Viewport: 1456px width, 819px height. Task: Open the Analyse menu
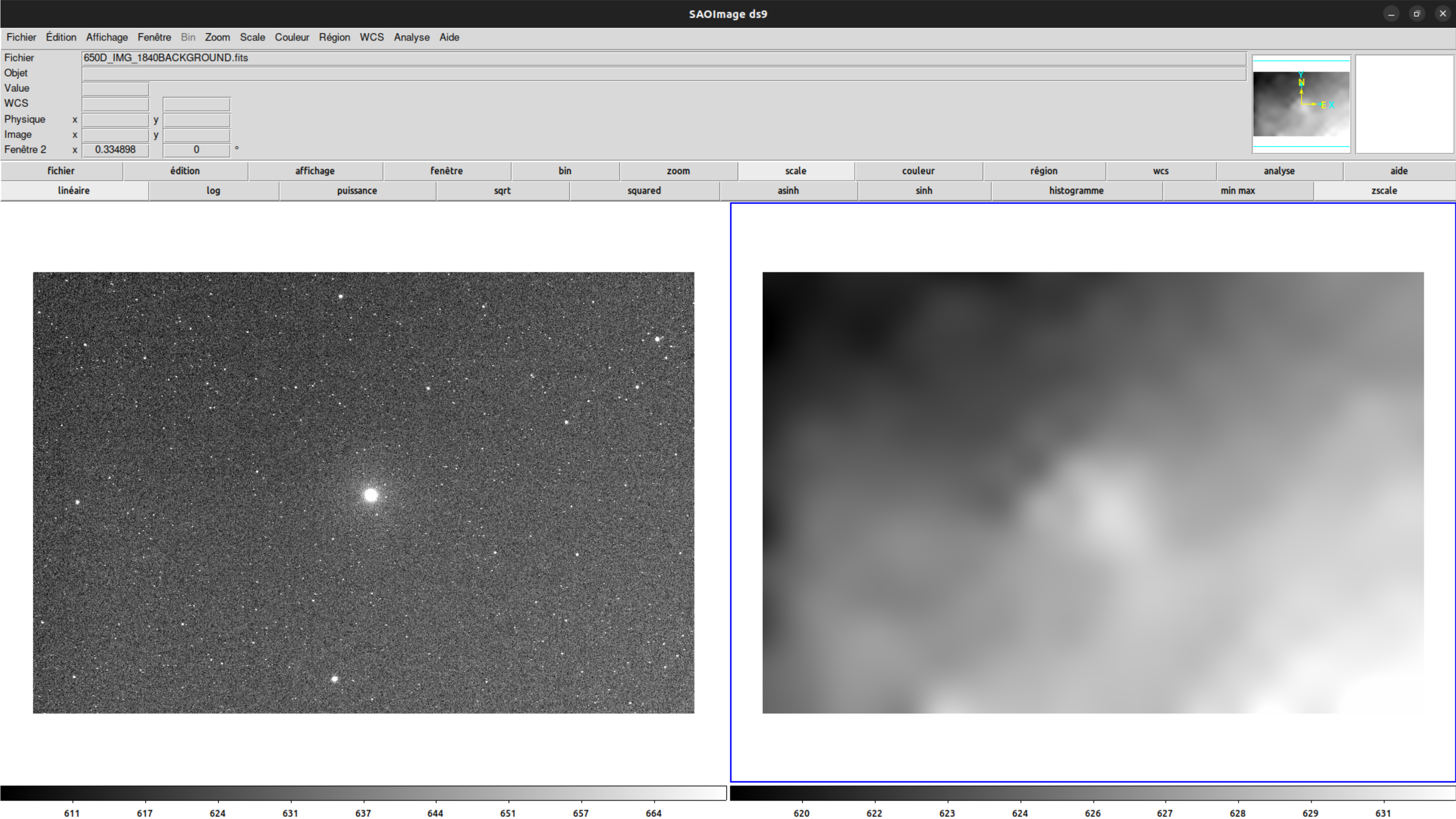[x=411, y=37]
